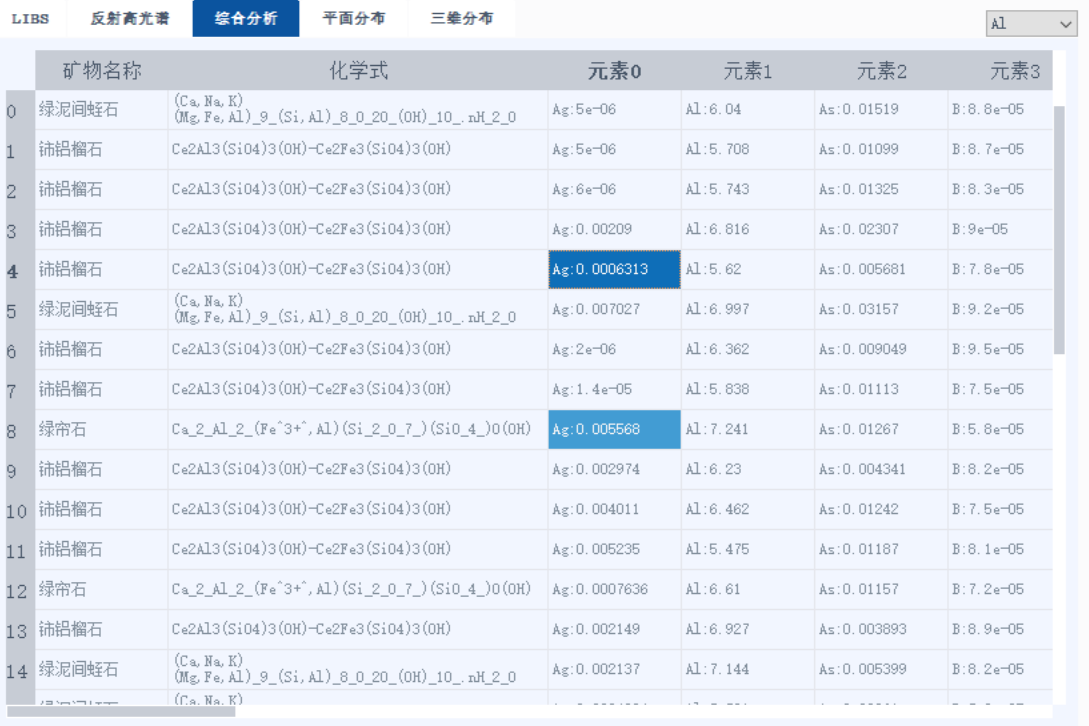Click the highlighted Ag:0.005568 cell
The image size is (1089, 726).
tap(614, 430)
